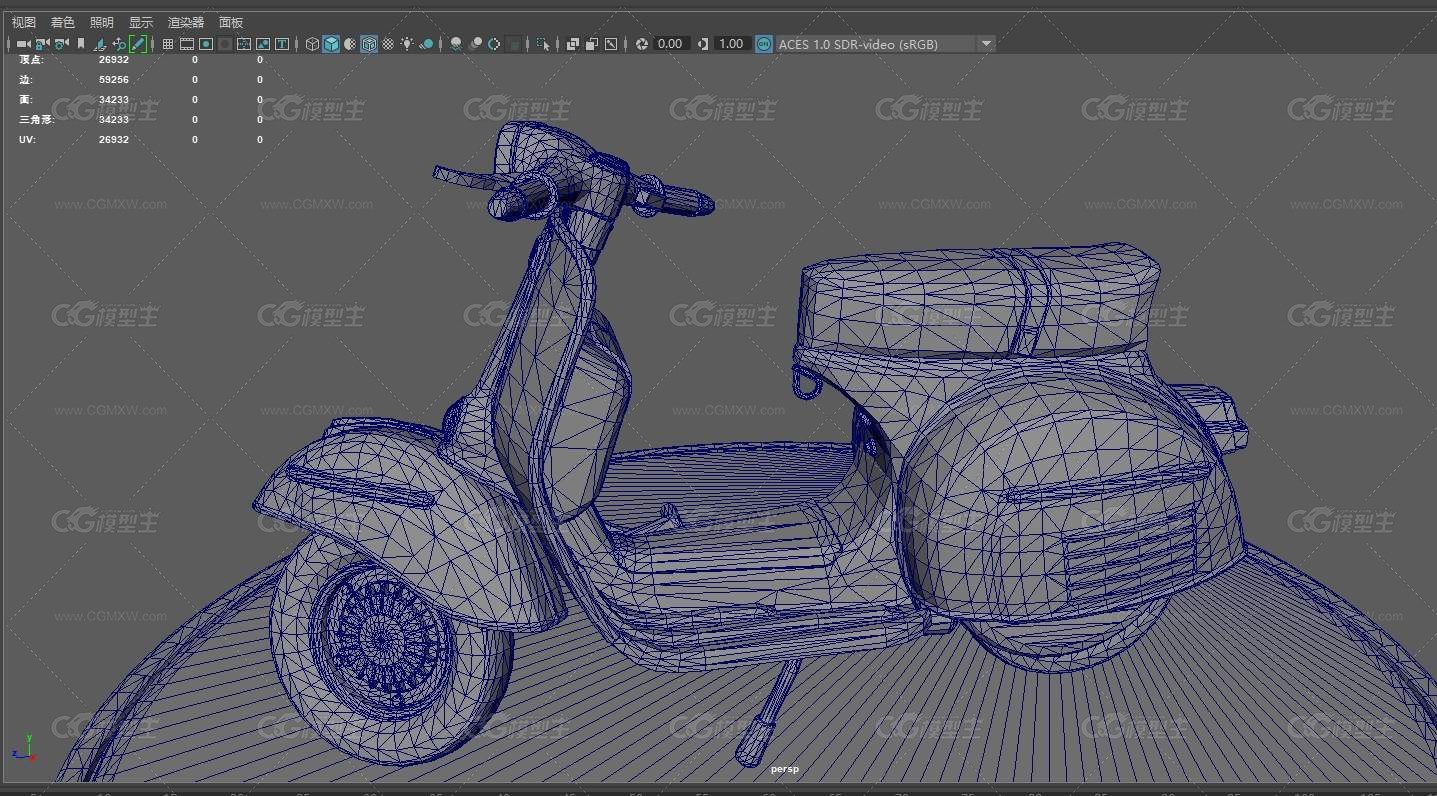Toggle Use Default Material icon
1437x796 pixels.
click(x=350, y=44)
